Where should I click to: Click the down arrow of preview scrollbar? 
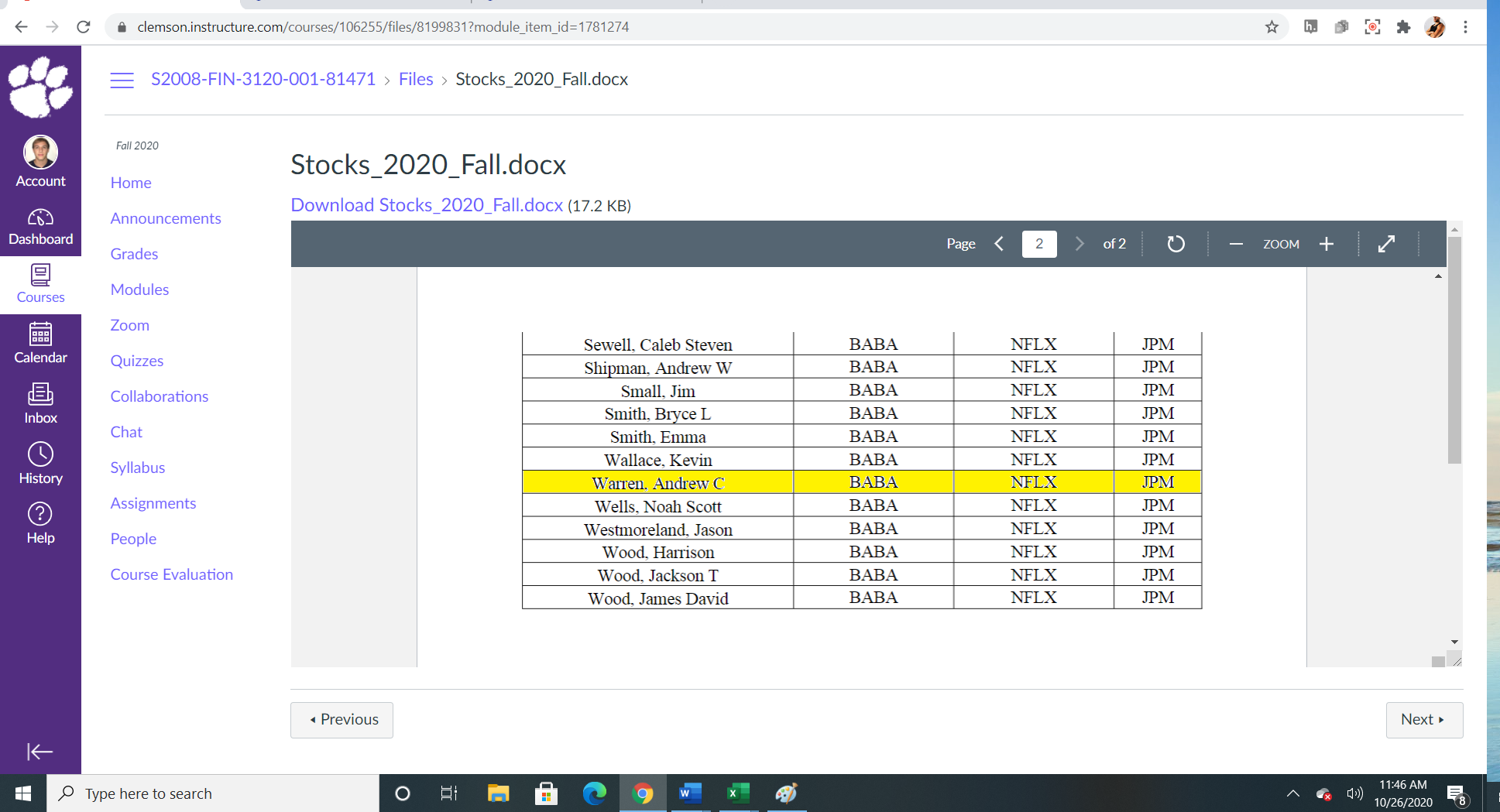(x=1454, y=642)
